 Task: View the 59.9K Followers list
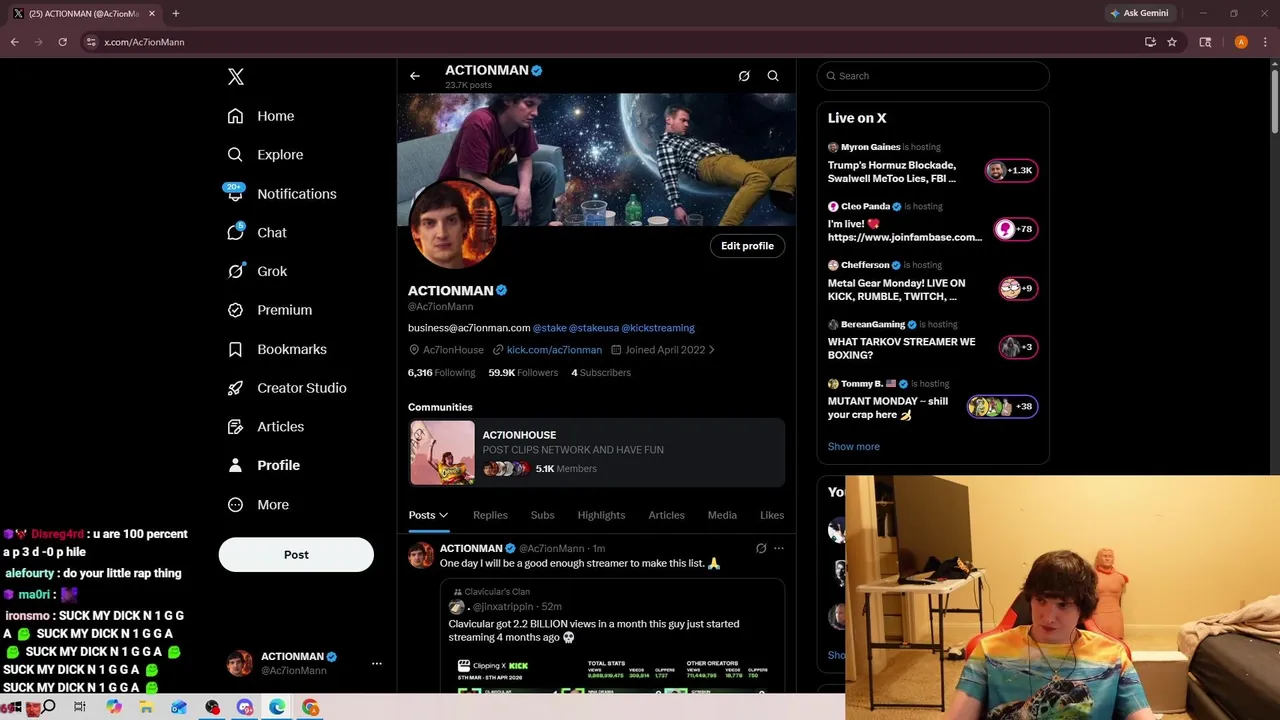(x=523, y=373)
